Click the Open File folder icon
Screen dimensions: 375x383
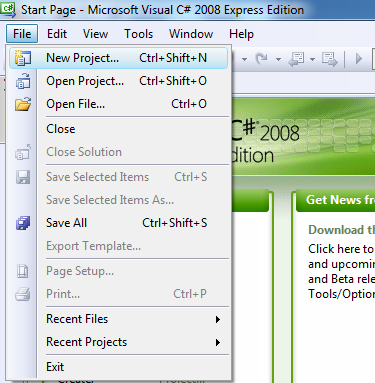[23, 104]
